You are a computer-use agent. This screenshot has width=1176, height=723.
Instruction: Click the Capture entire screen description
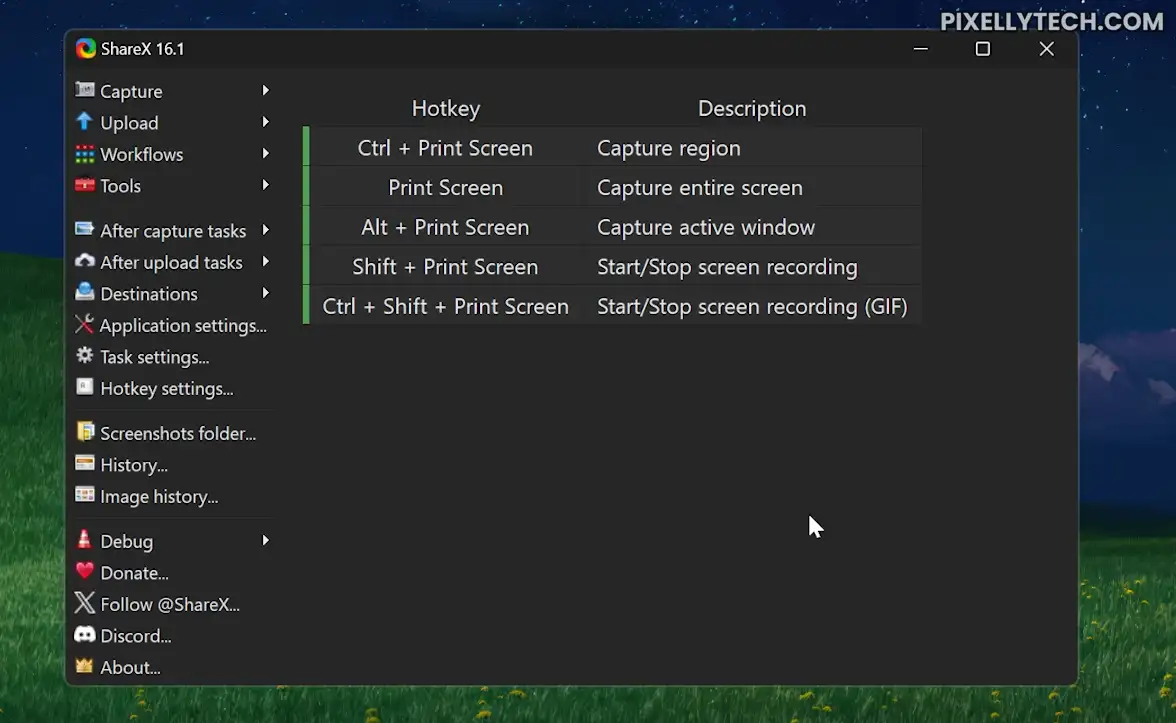700,188
